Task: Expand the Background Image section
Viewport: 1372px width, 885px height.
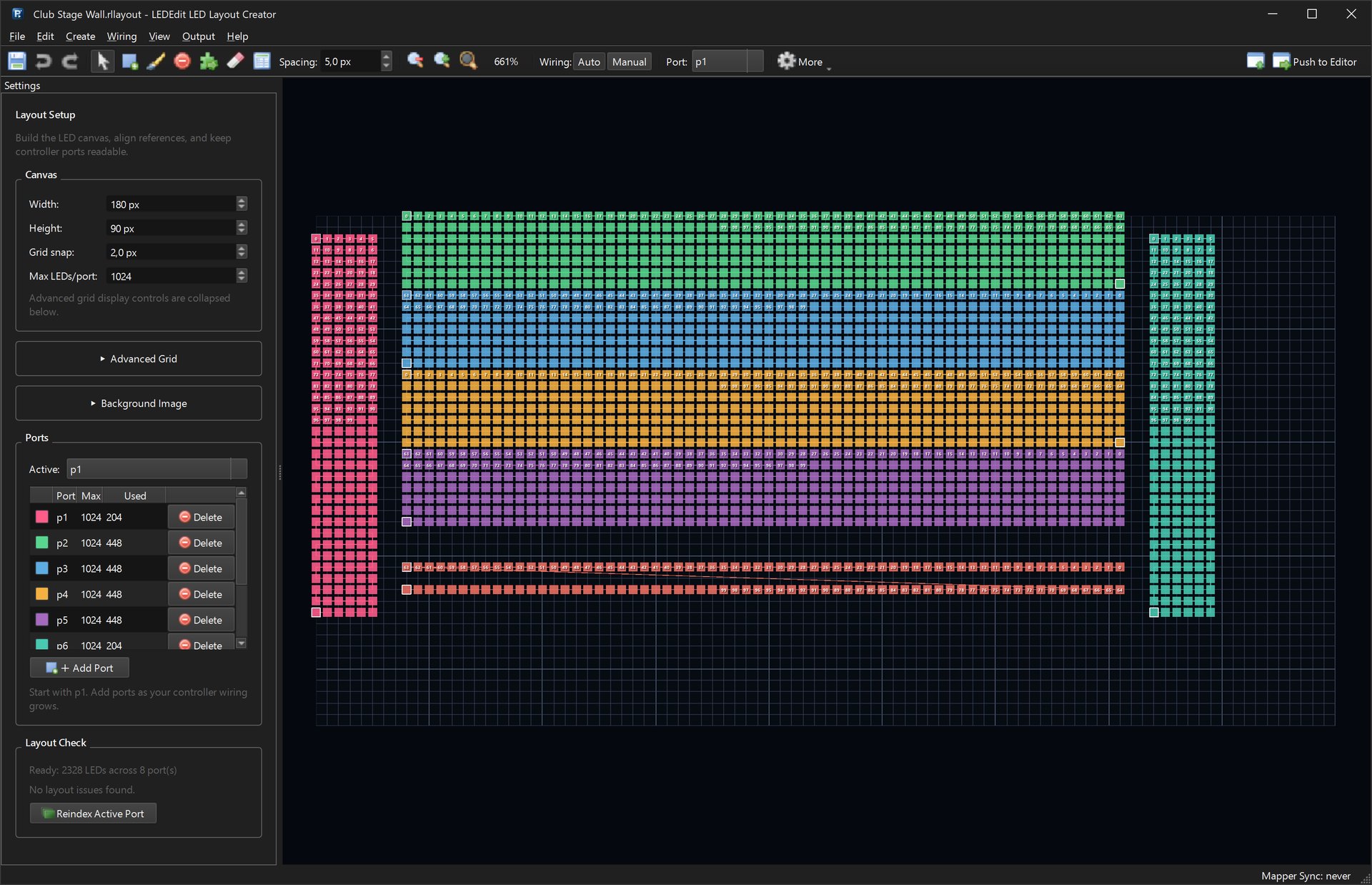Action: 139,404
